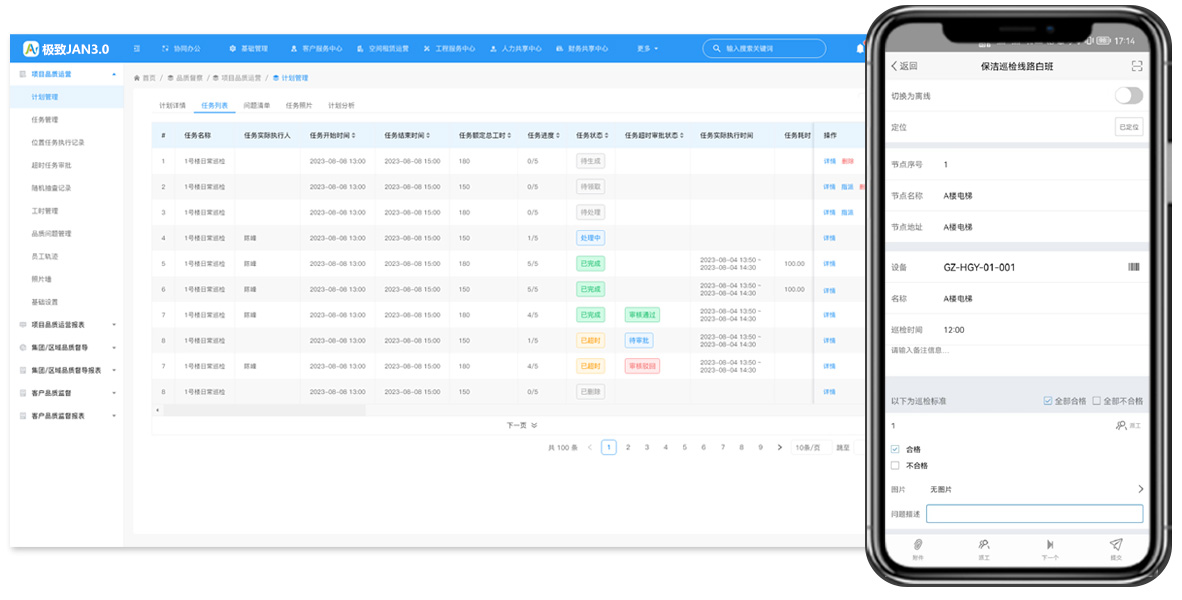This screenshot has width=1182, height=600.
Task: Click the scan icon in phone header
Action: pyautogui.click(x=1137, y=66)
